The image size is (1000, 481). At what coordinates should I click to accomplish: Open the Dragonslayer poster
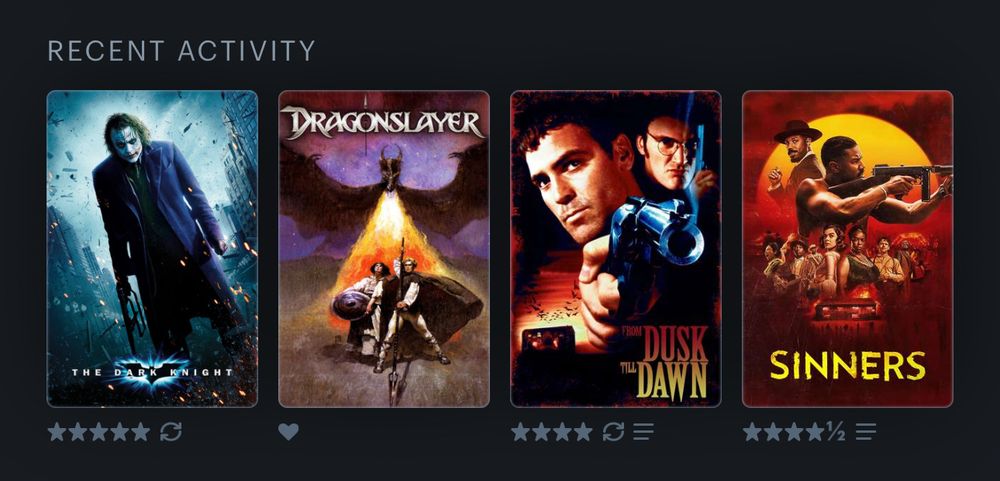pos(384,249)
